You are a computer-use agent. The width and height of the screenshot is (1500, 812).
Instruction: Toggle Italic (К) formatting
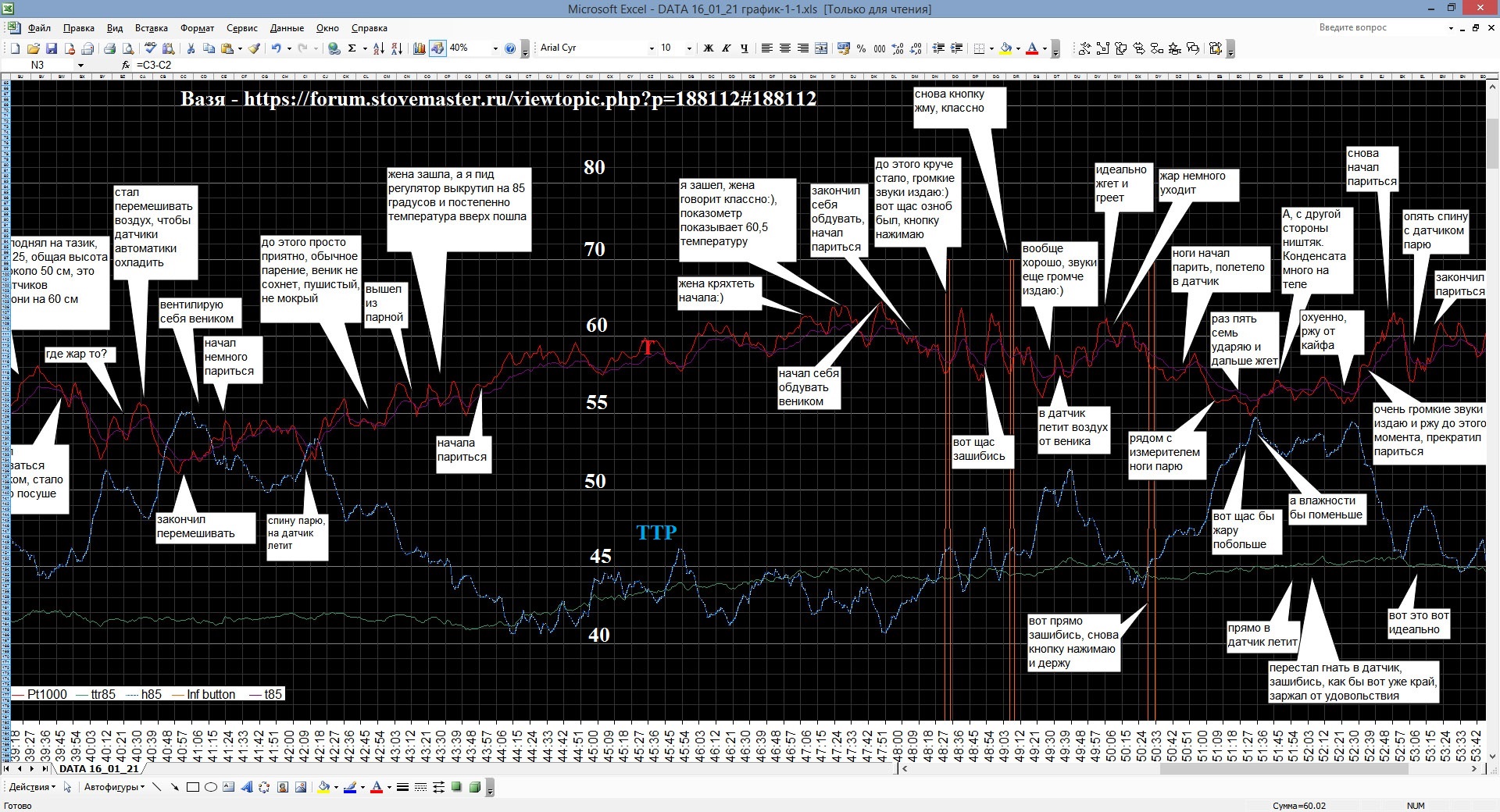pos(727,48)
